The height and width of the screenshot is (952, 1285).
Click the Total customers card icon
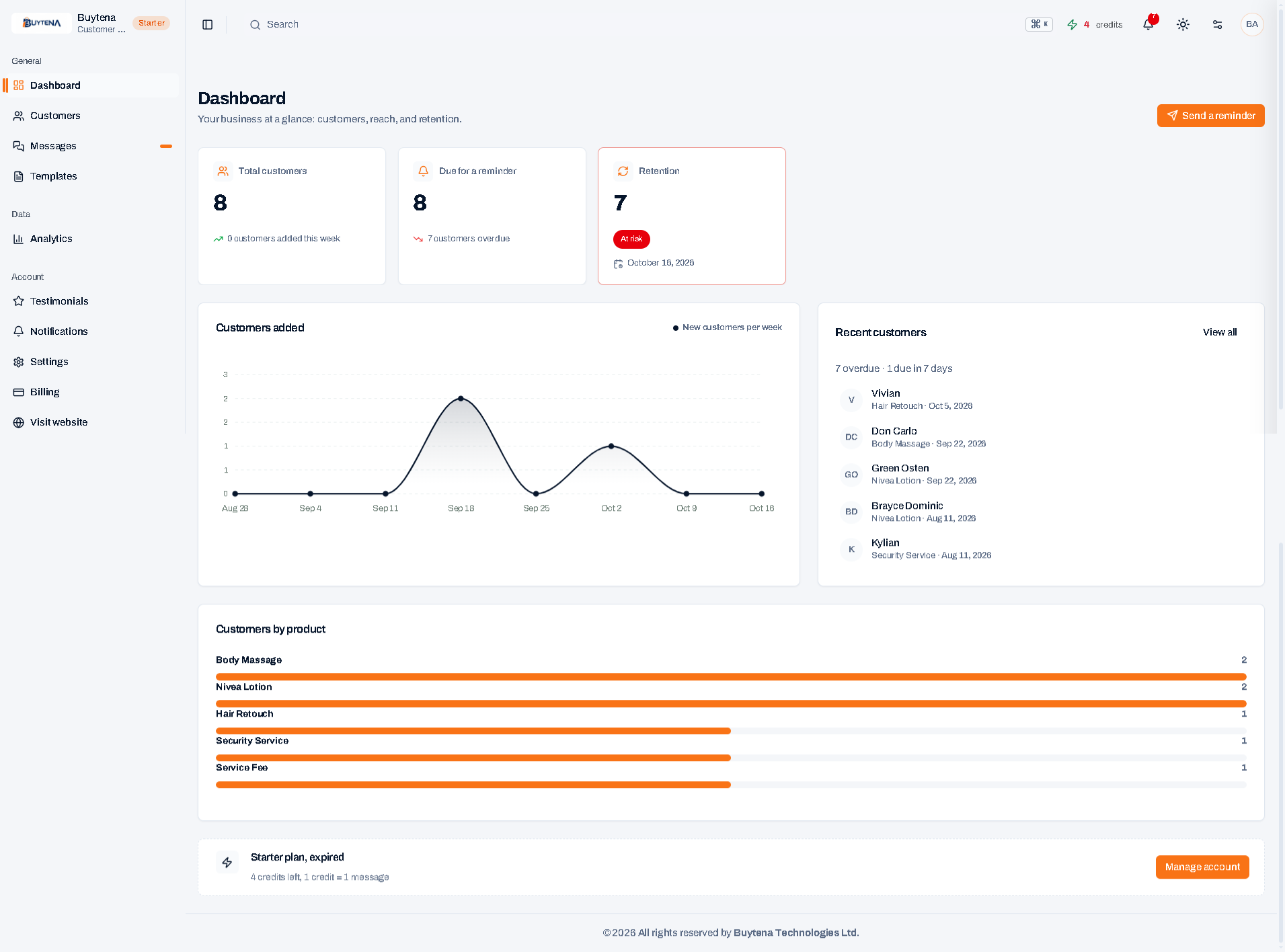pyautogui.click(x=223, y=171)
